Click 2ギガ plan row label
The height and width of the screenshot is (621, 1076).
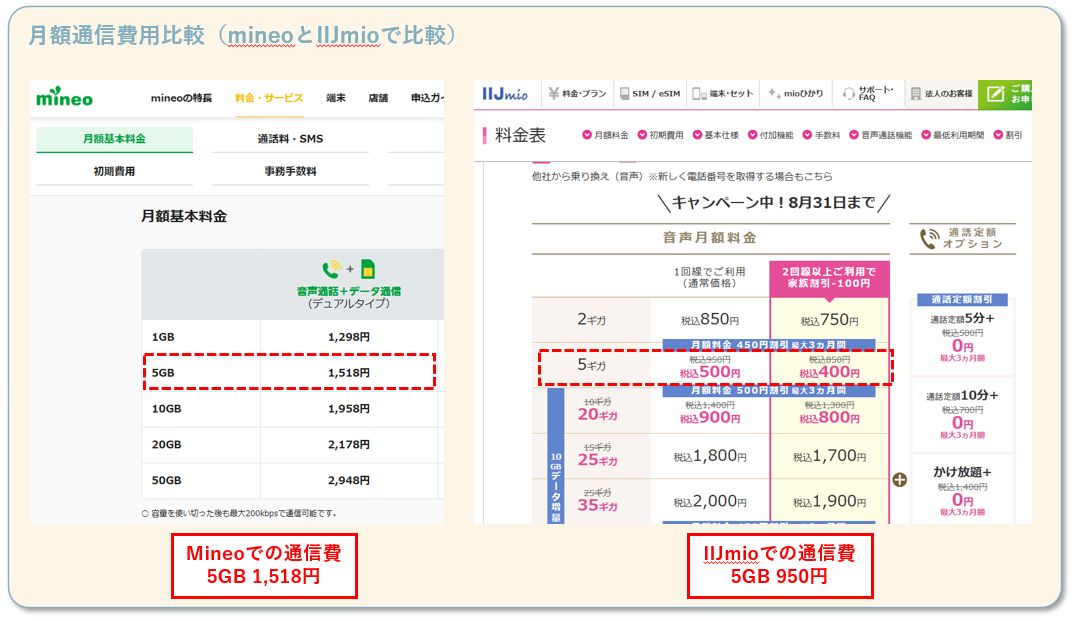coord(591,319)
